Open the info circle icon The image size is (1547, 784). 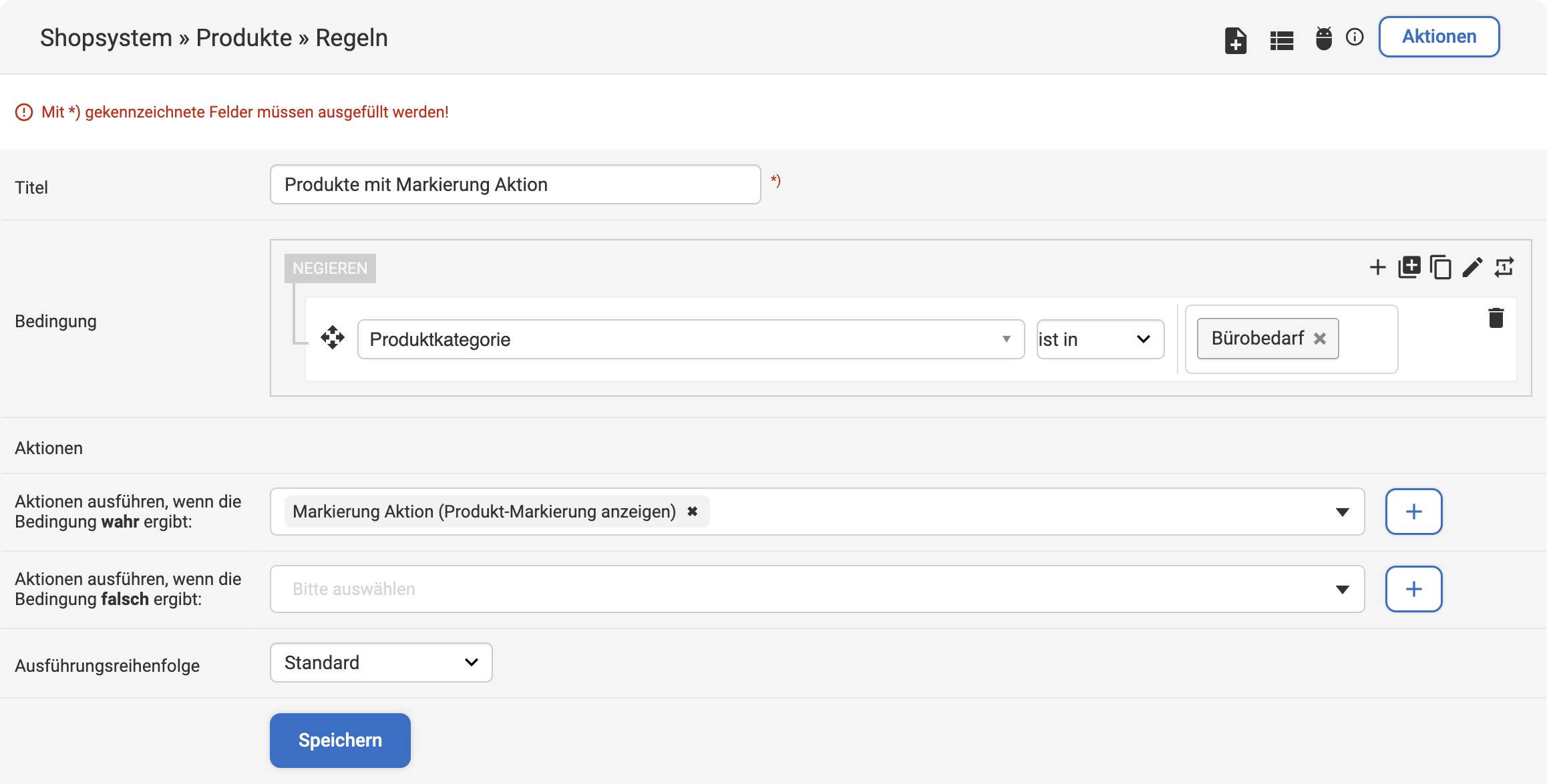[1355, 37]
